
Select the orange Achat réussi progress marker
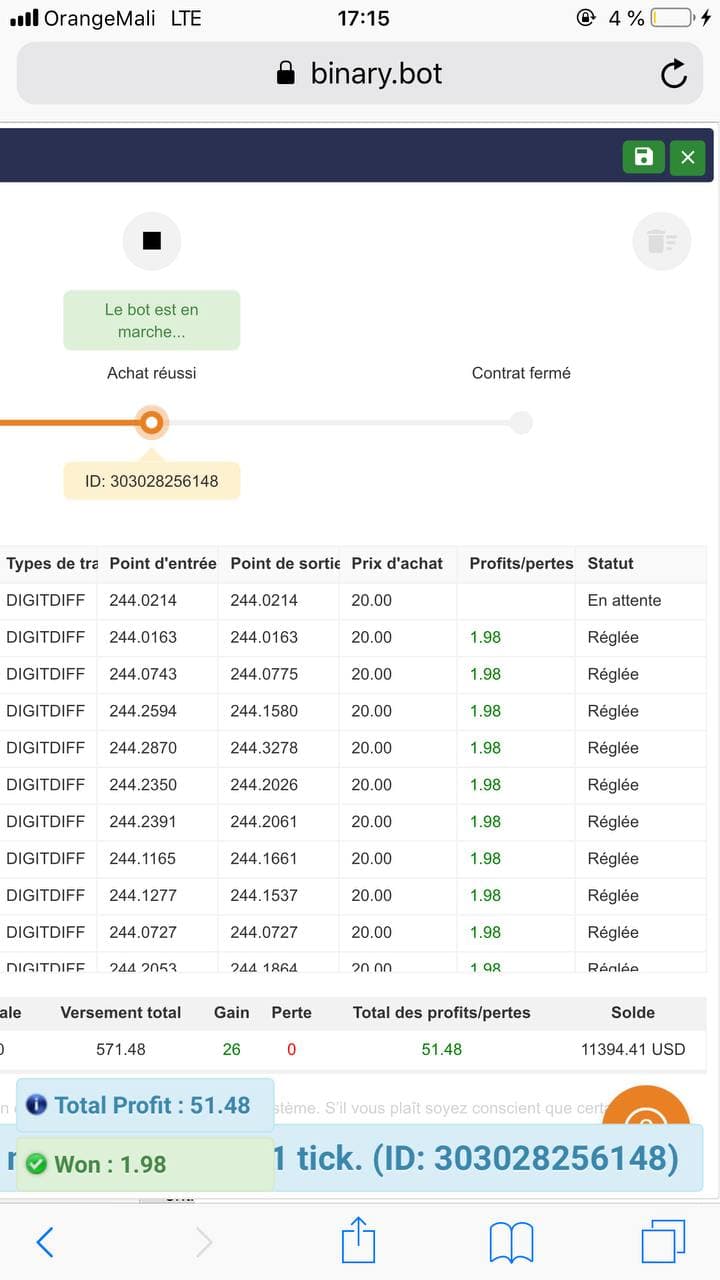tap(151, 422)
